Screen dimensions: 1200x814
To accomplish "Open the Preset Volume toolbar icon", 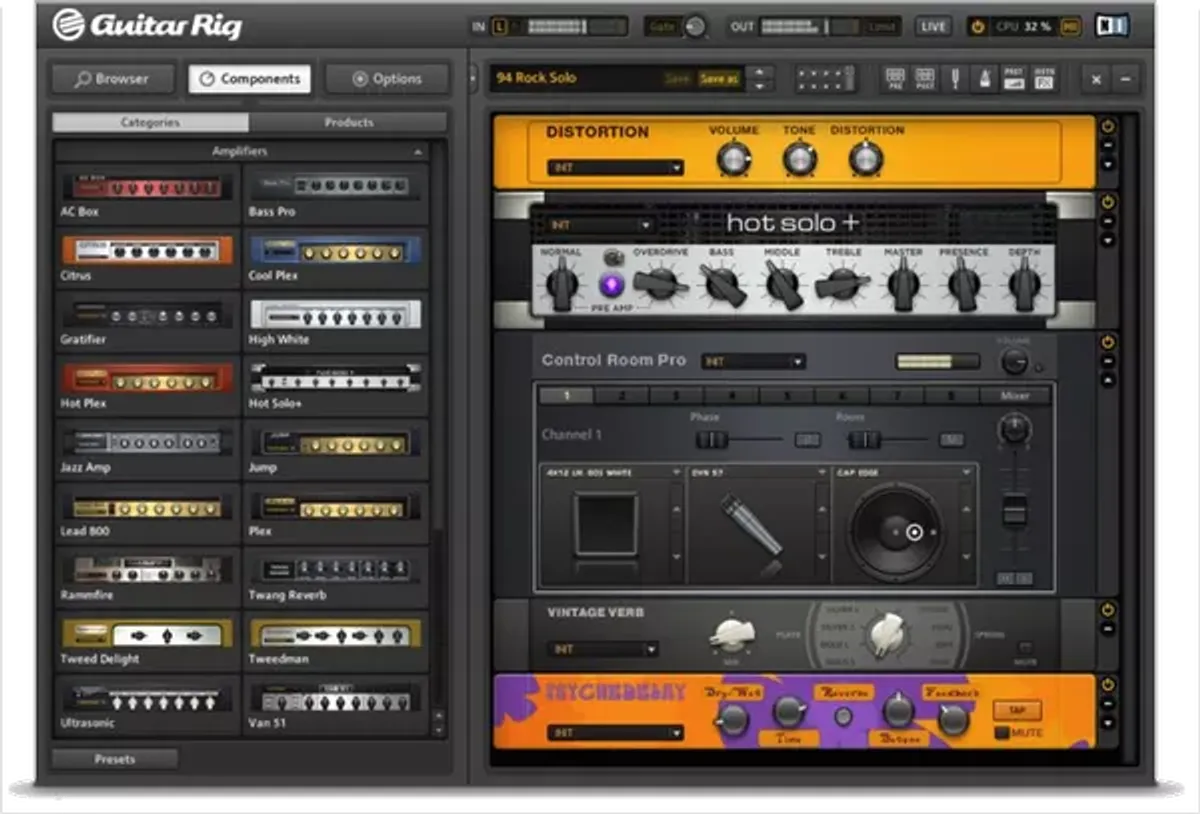I will pyautogui.click(x=1013, y=78).
